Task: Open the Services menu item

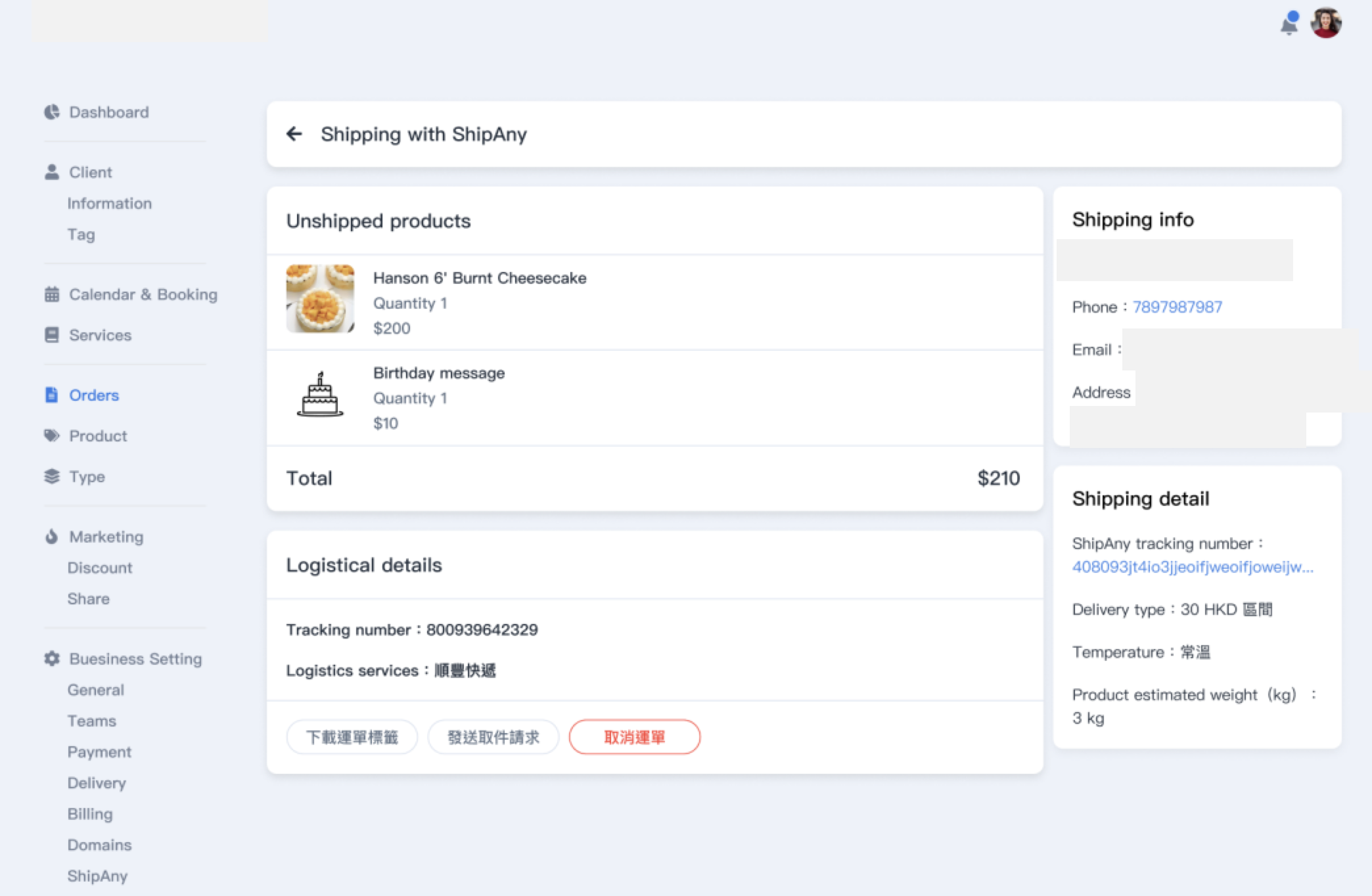Action: [x=100, y=335]
